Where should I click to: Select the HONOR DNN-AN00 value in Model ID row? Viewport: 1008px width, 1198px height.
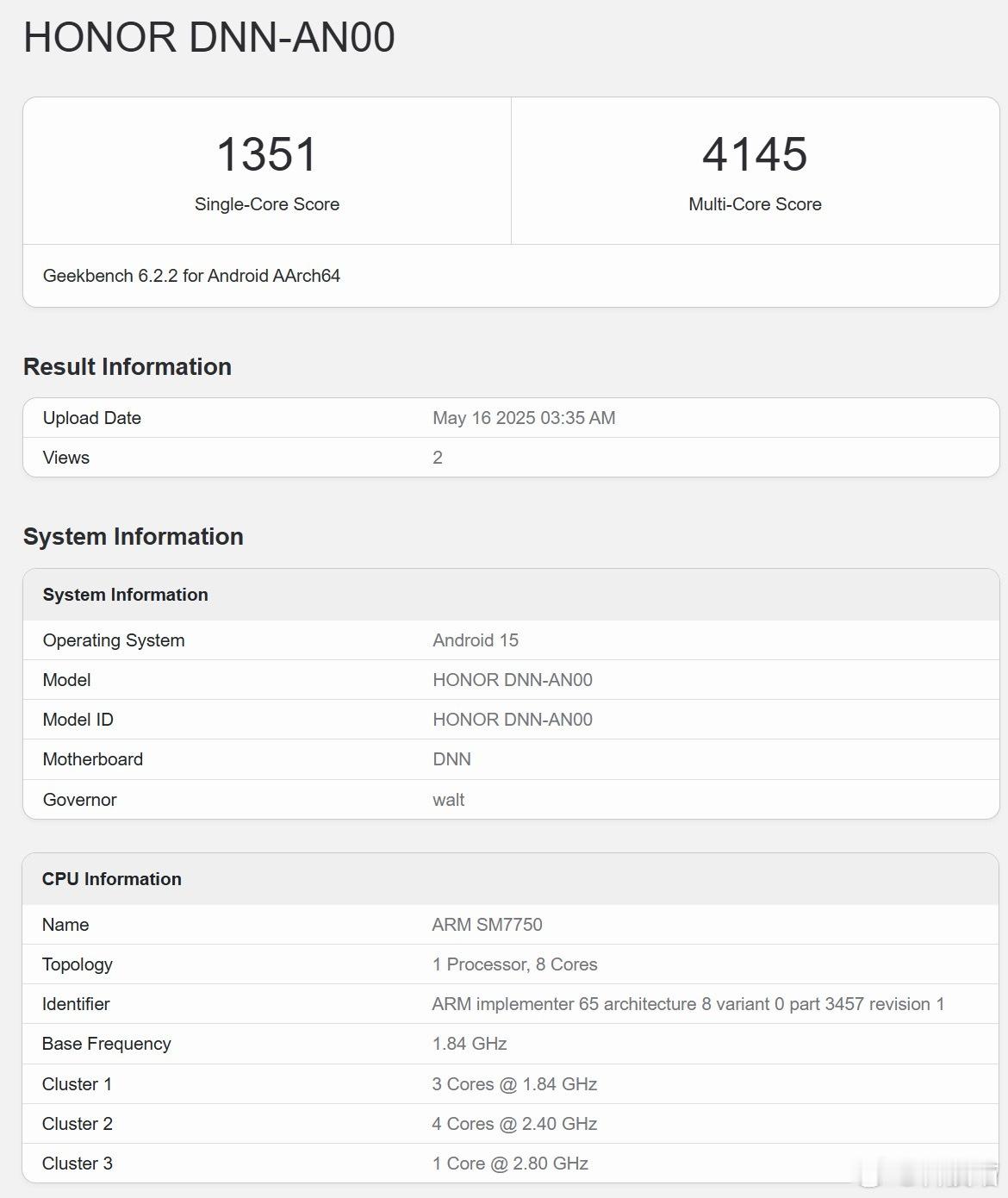tap(513, 720)
